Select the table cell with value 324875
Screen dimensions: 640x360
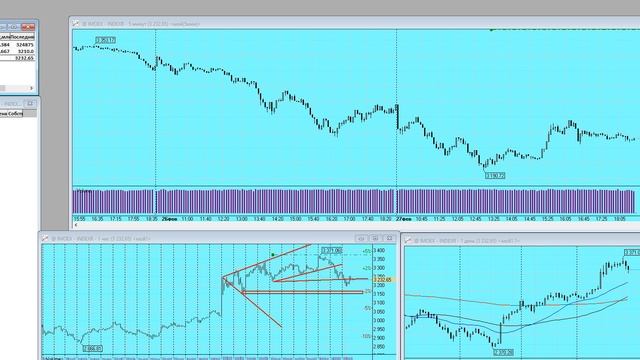click(26, 44)
